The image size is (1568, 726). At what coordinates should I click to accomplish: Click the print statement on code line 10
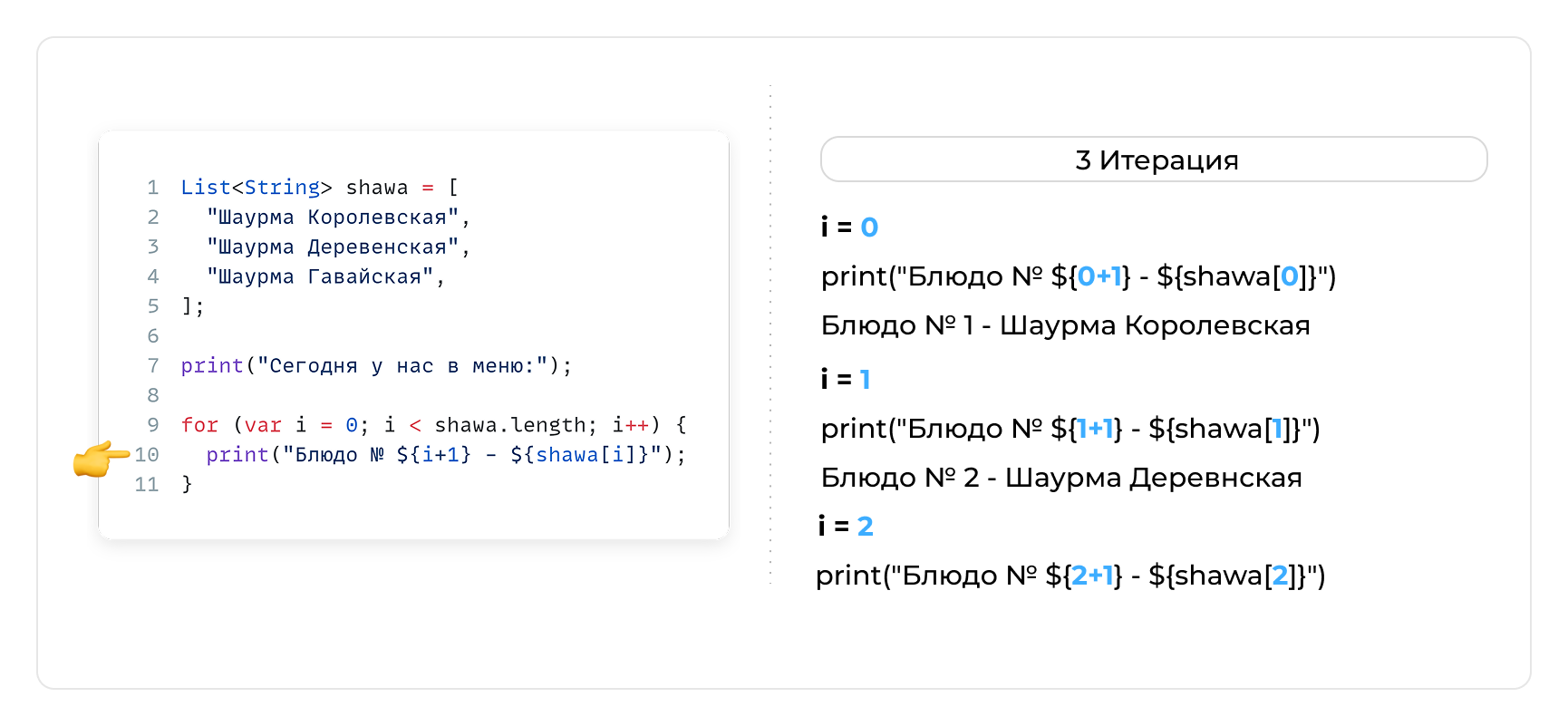[x=444, y=455]
